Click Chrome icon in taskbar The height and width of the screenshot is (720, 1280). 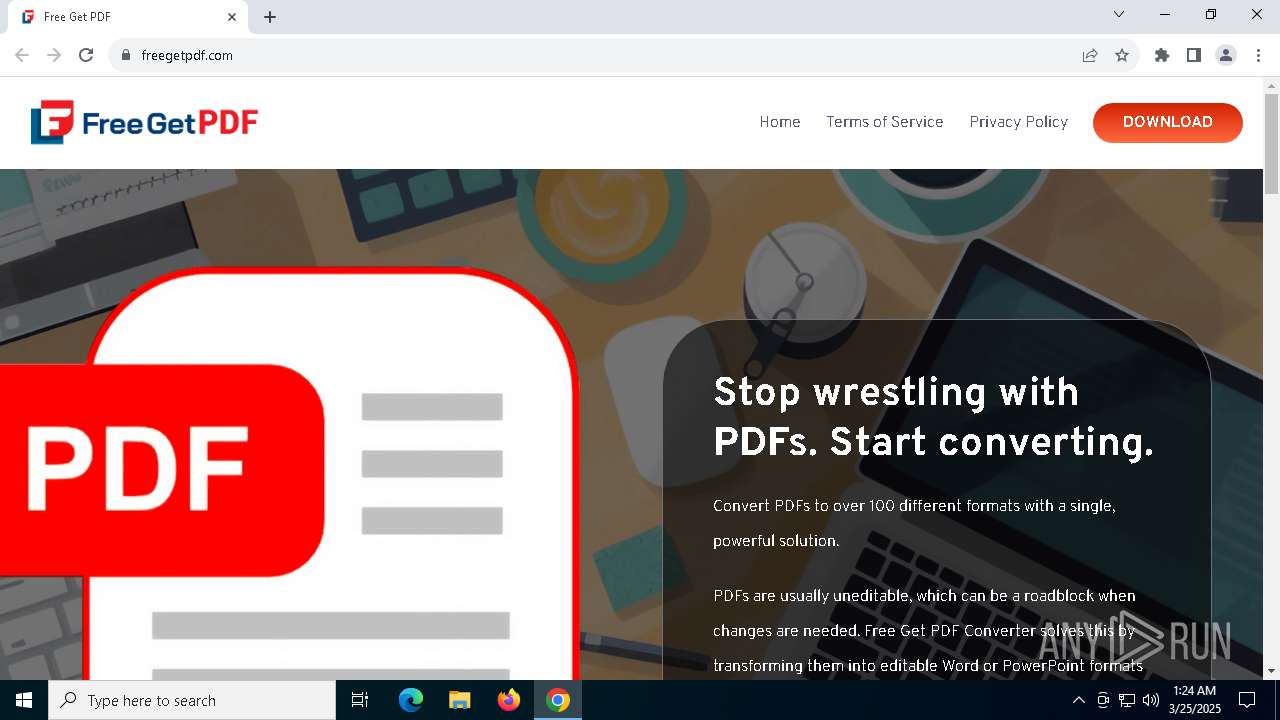558,700
